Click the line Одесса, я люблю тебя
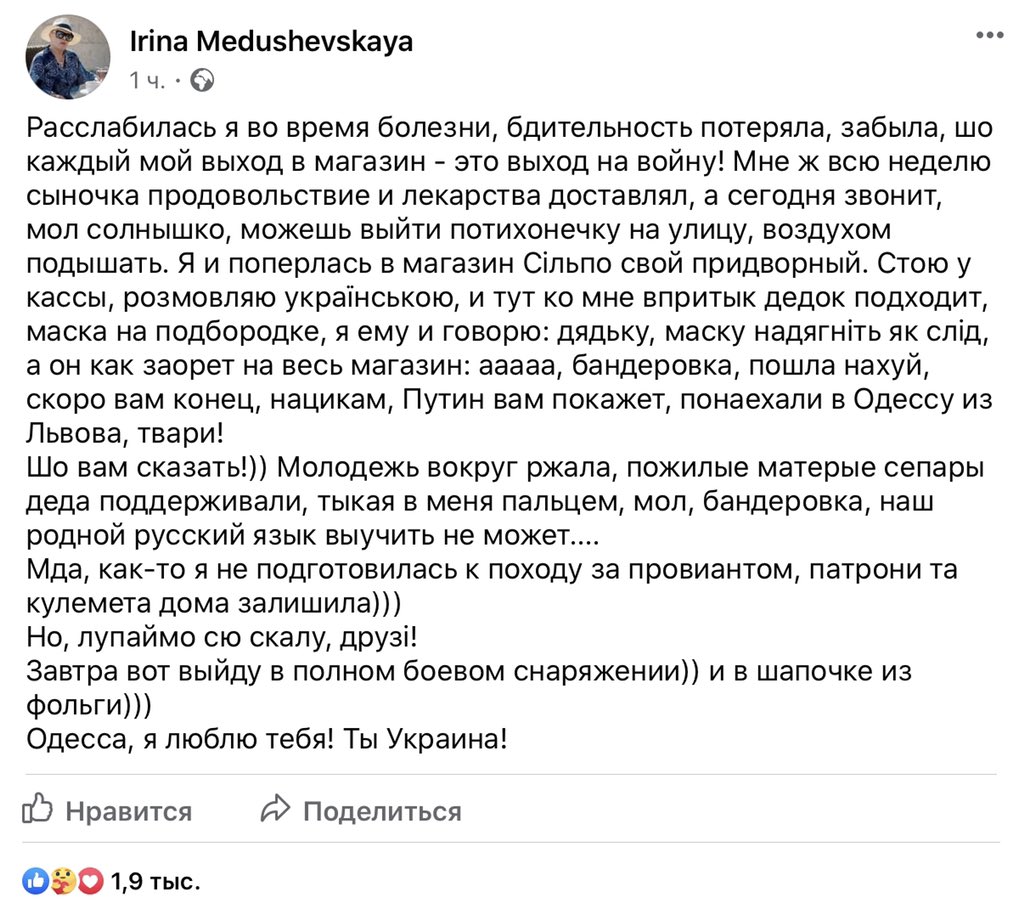Viewport: 1024px width, 914px height. [x=266, y=738]
